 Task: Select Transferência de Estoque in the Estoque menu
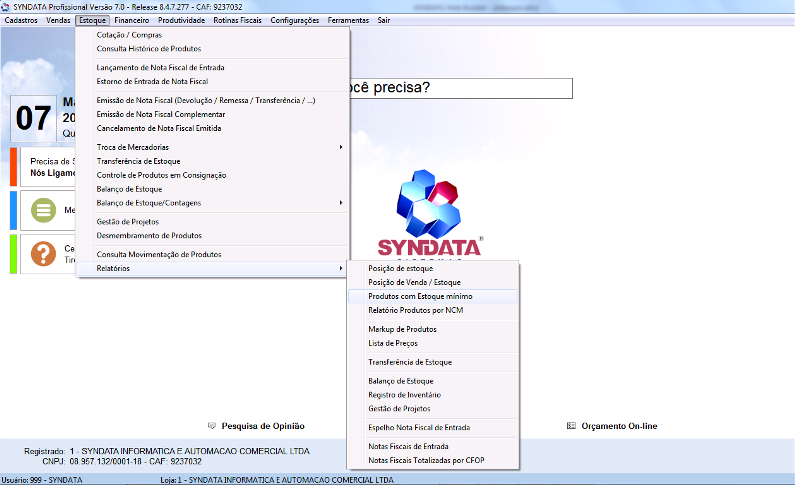[x=213, y=161]
